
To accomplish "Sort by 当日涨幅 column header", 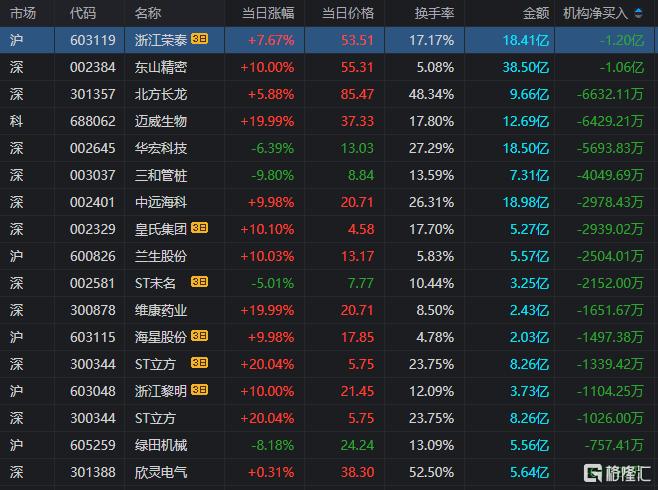I will tap(268, 13).
